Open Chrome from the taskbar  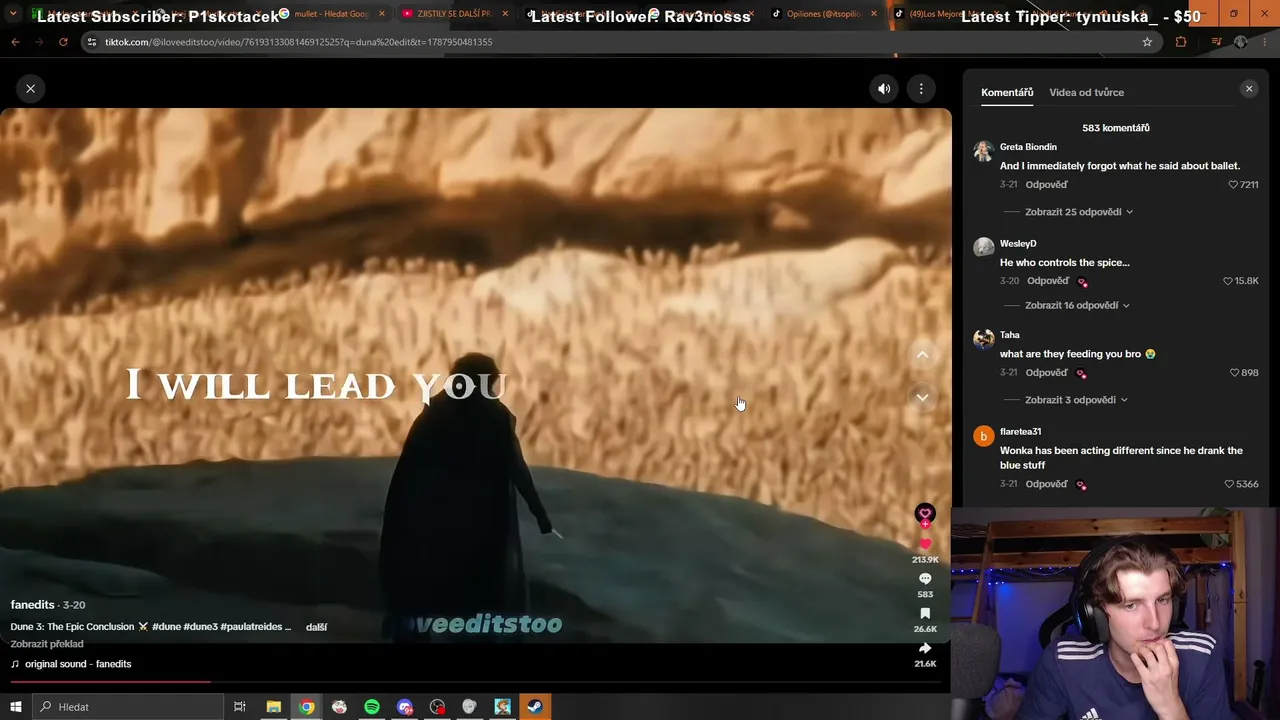(306, 707)
